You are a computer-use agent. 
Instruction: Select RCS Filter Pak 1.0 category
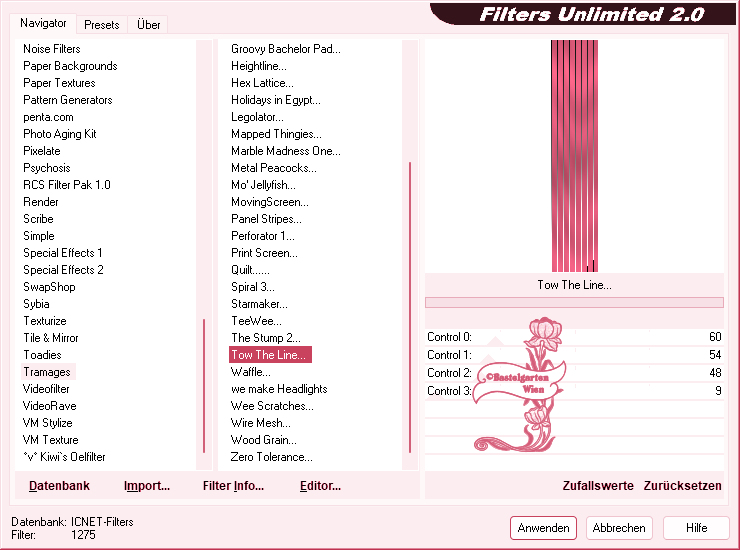click(67, 185)
